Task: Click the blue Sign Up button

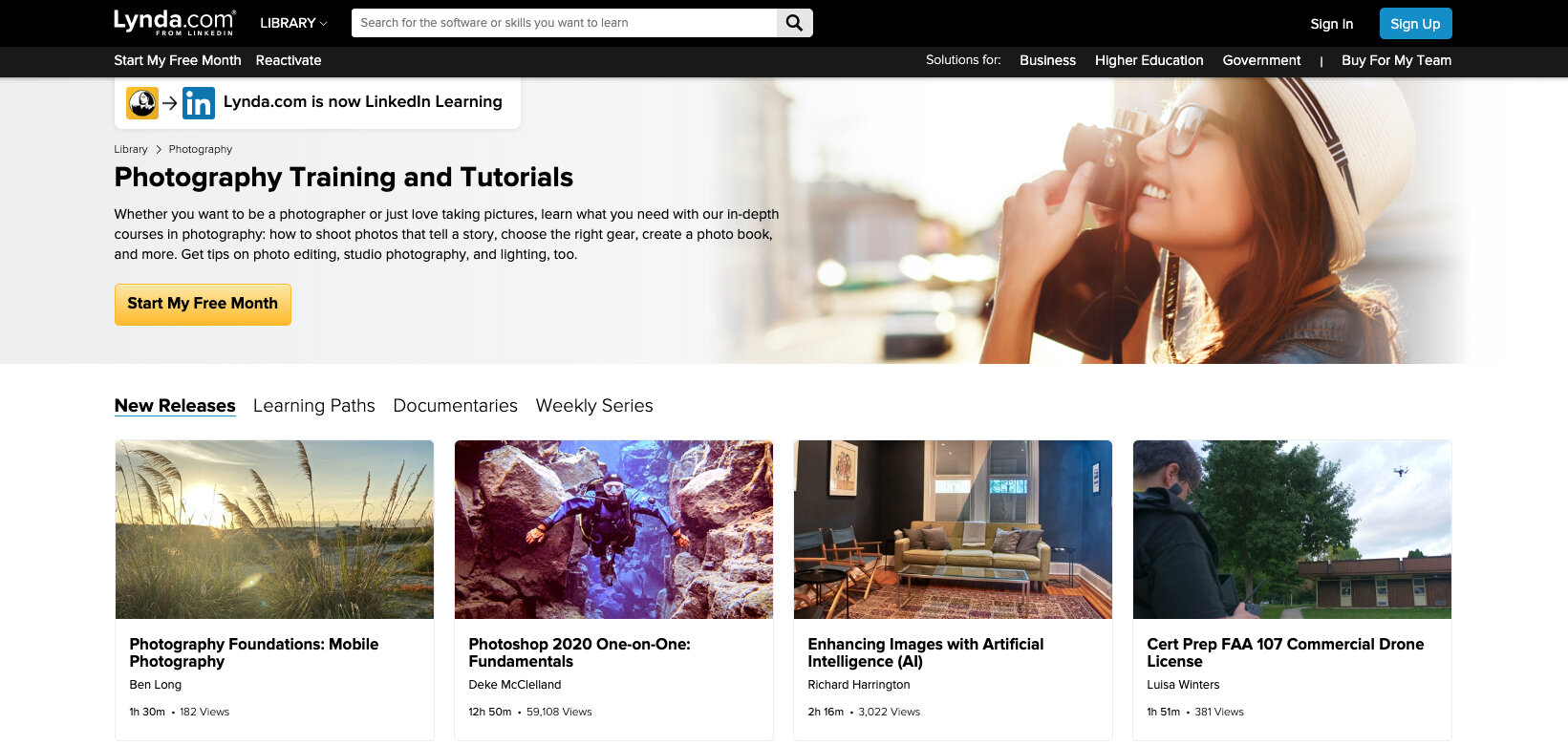Action: [1415, 24]
